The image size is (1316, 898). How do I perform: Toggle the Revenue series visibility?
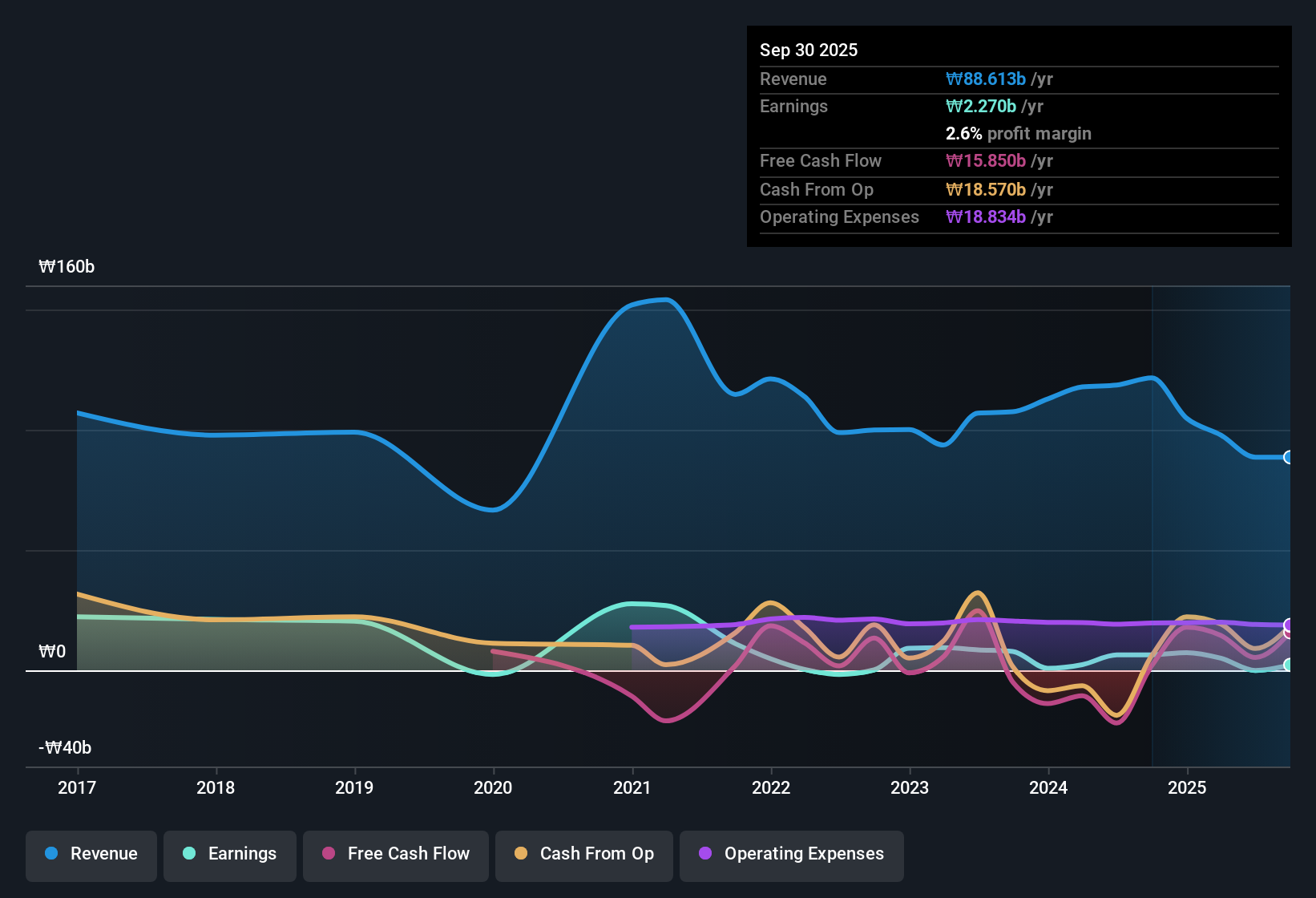pos(91,855)
